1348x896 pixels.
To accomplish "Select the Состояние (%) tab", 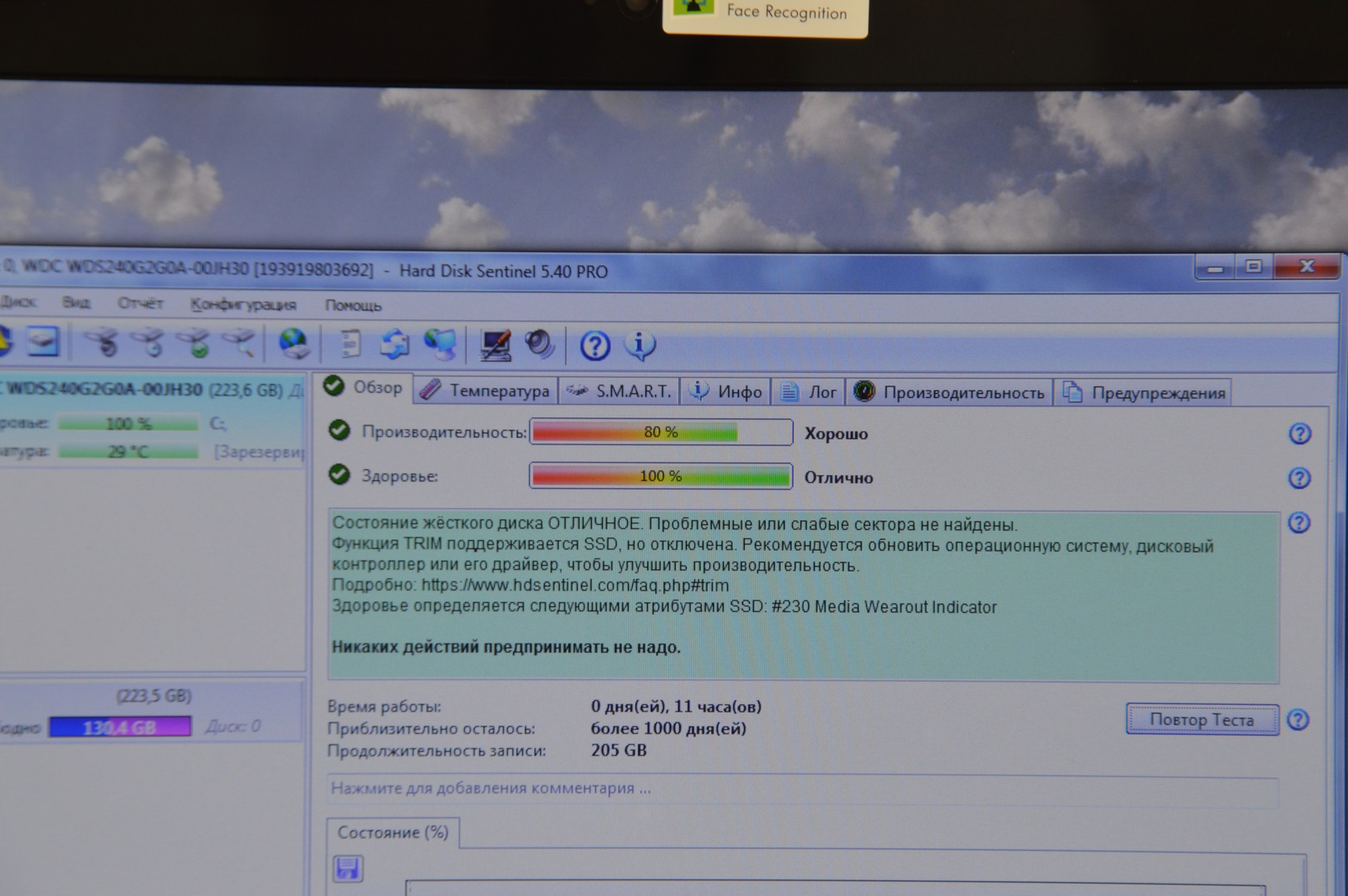I will [393, 832].
